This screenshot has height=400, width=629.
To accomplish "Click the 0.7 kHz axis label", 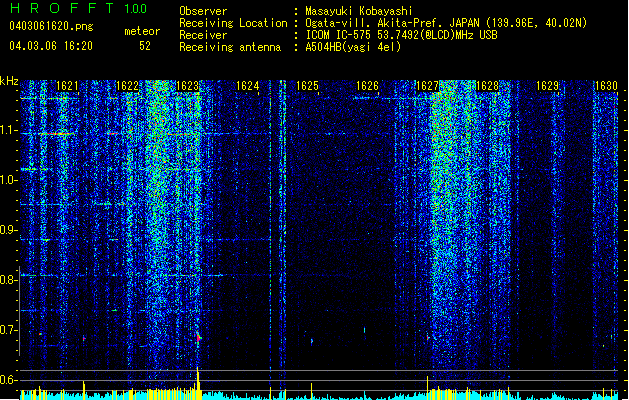I will (8, 330).
